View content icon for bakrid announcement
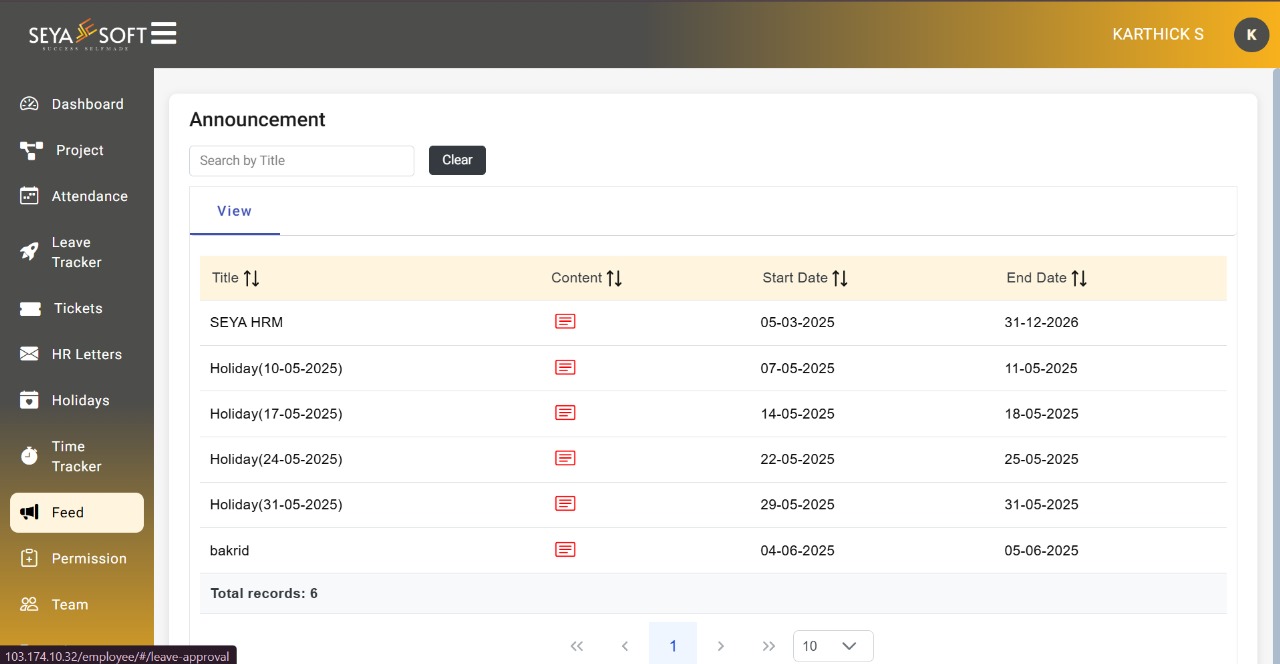Viewport: 1280px width, 664px height. pos(565,549)
